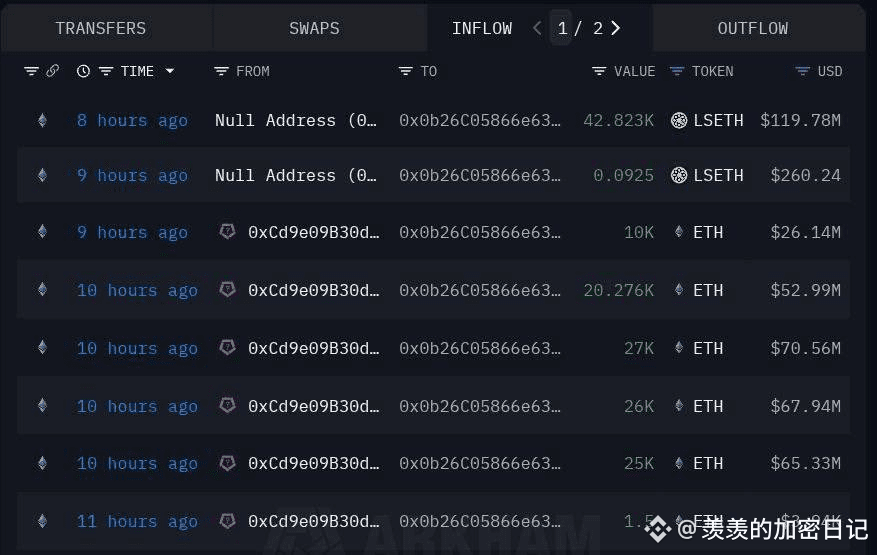
Task: Open the TO column filter
Action: point(406,71)
